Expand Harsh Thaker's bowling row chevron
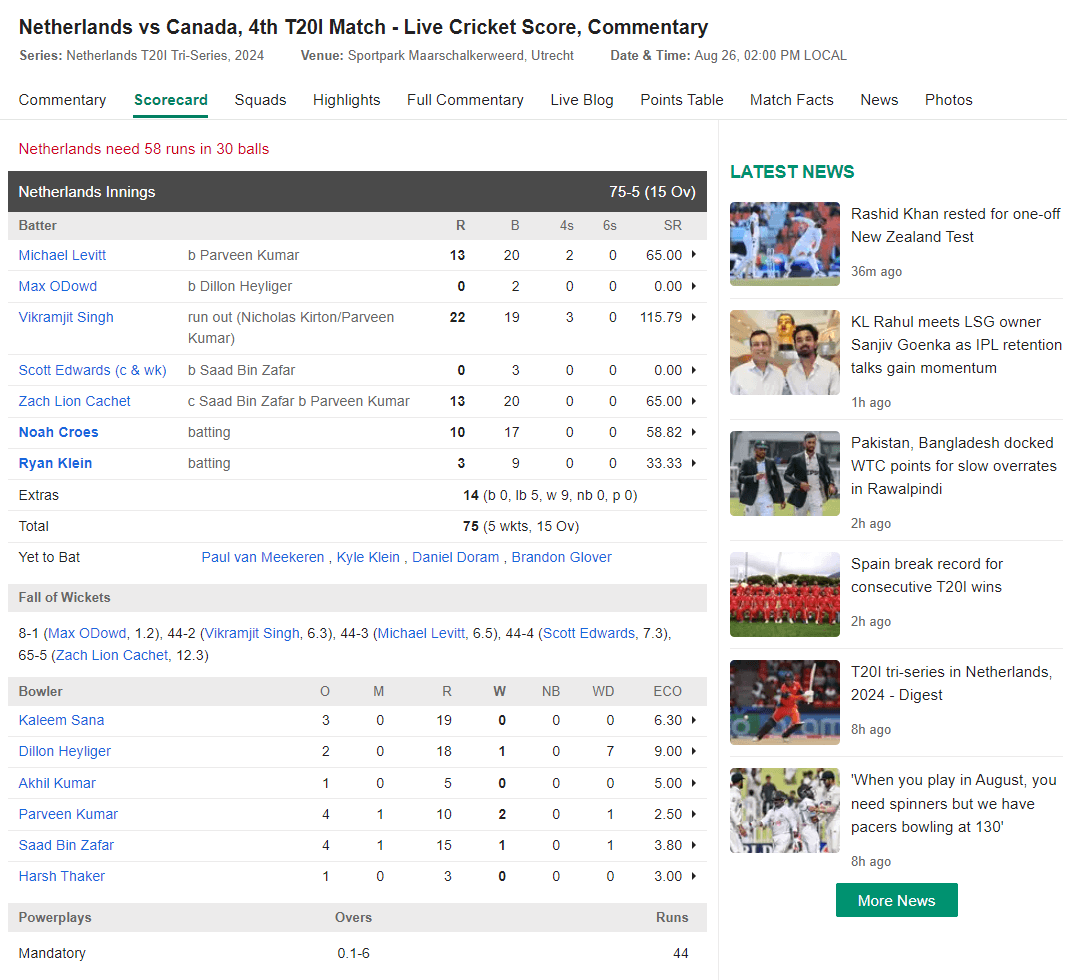 pyautogui.click(x=692, y=876)
